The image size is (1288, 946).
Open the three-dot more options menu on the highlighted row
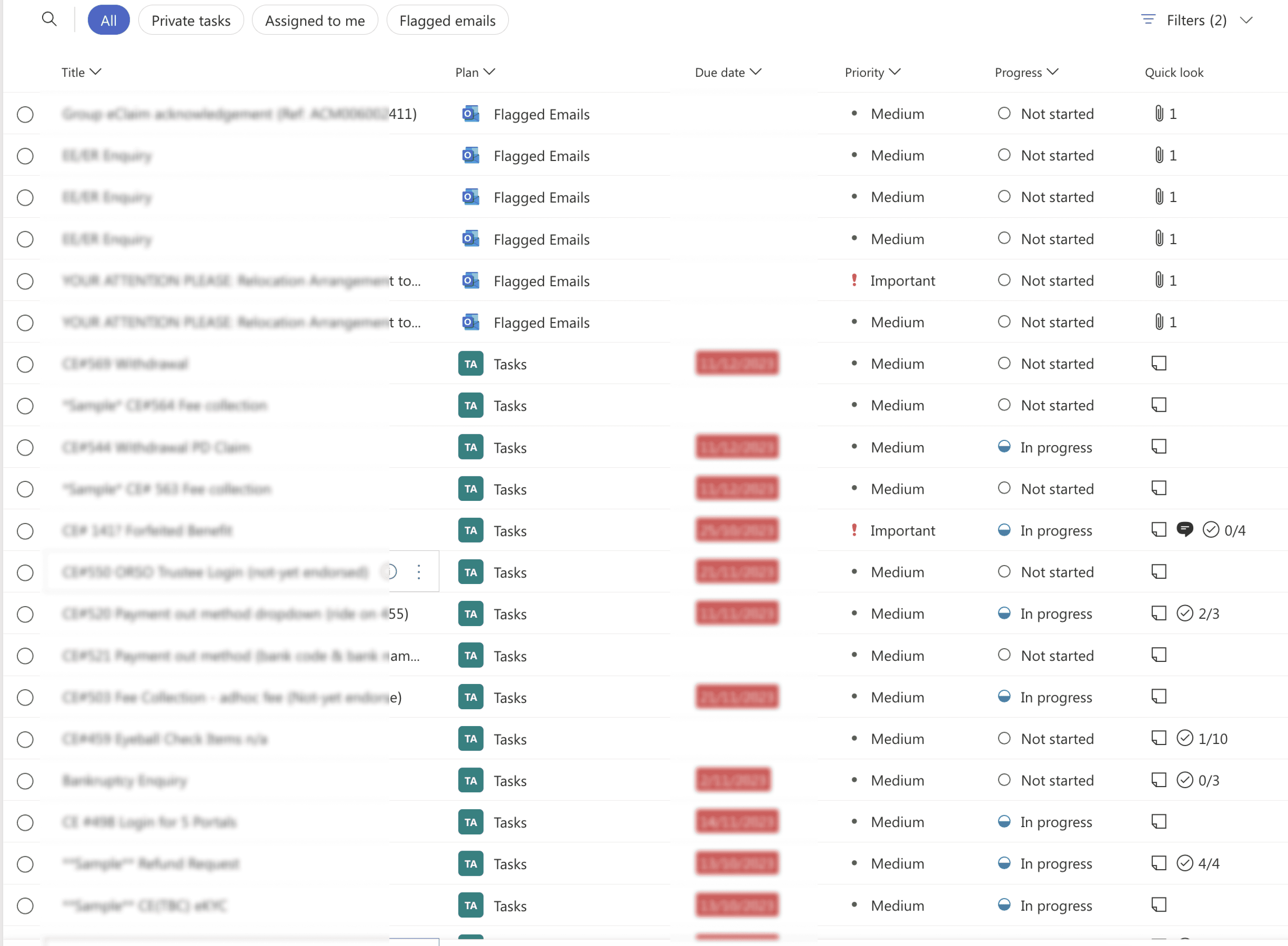[419, 571]
